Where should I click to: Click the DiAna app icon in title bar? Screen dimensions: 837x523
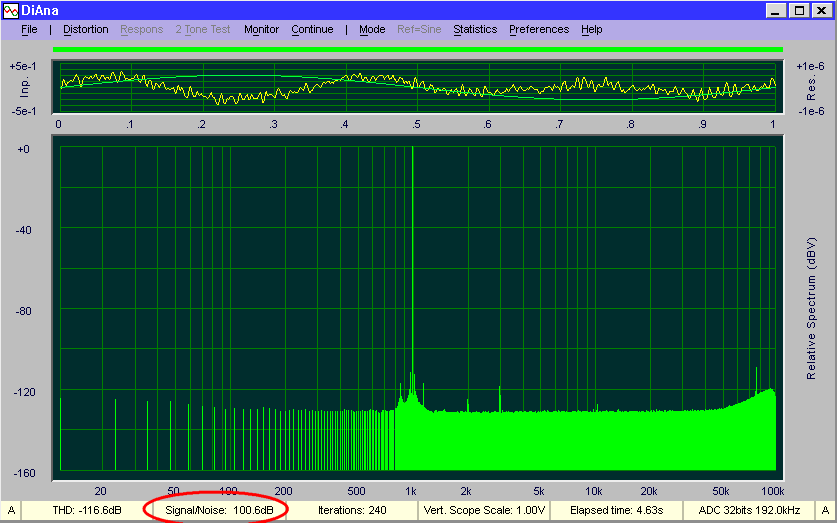(x=10, y=10)
